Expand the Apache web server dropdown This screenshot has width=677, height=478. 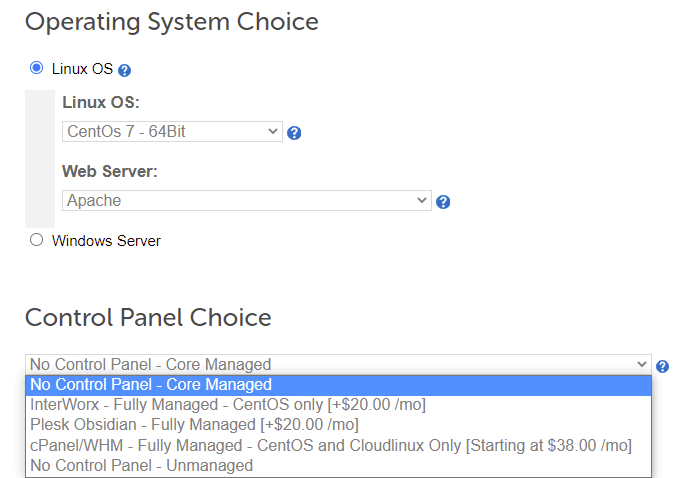tap(246, 201)
